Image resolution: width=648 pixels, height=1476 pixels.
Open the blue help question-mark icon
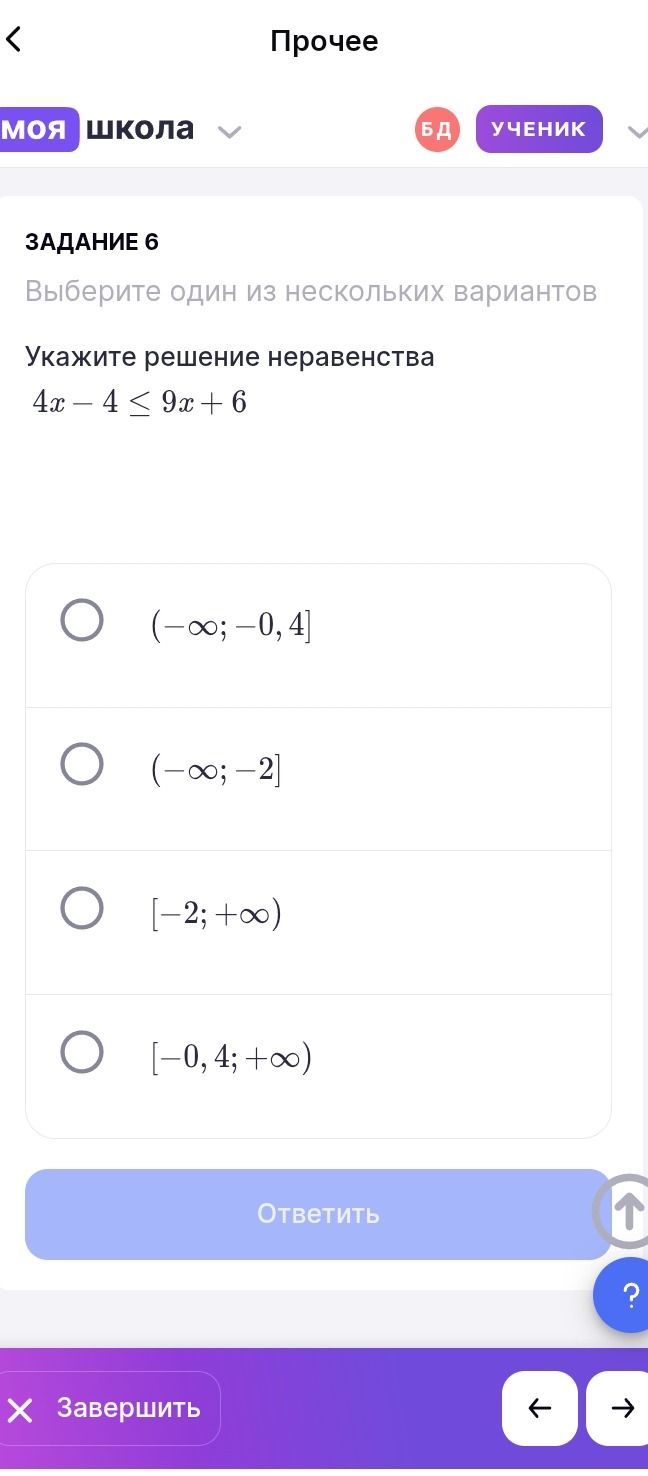tap(624, 1296)
